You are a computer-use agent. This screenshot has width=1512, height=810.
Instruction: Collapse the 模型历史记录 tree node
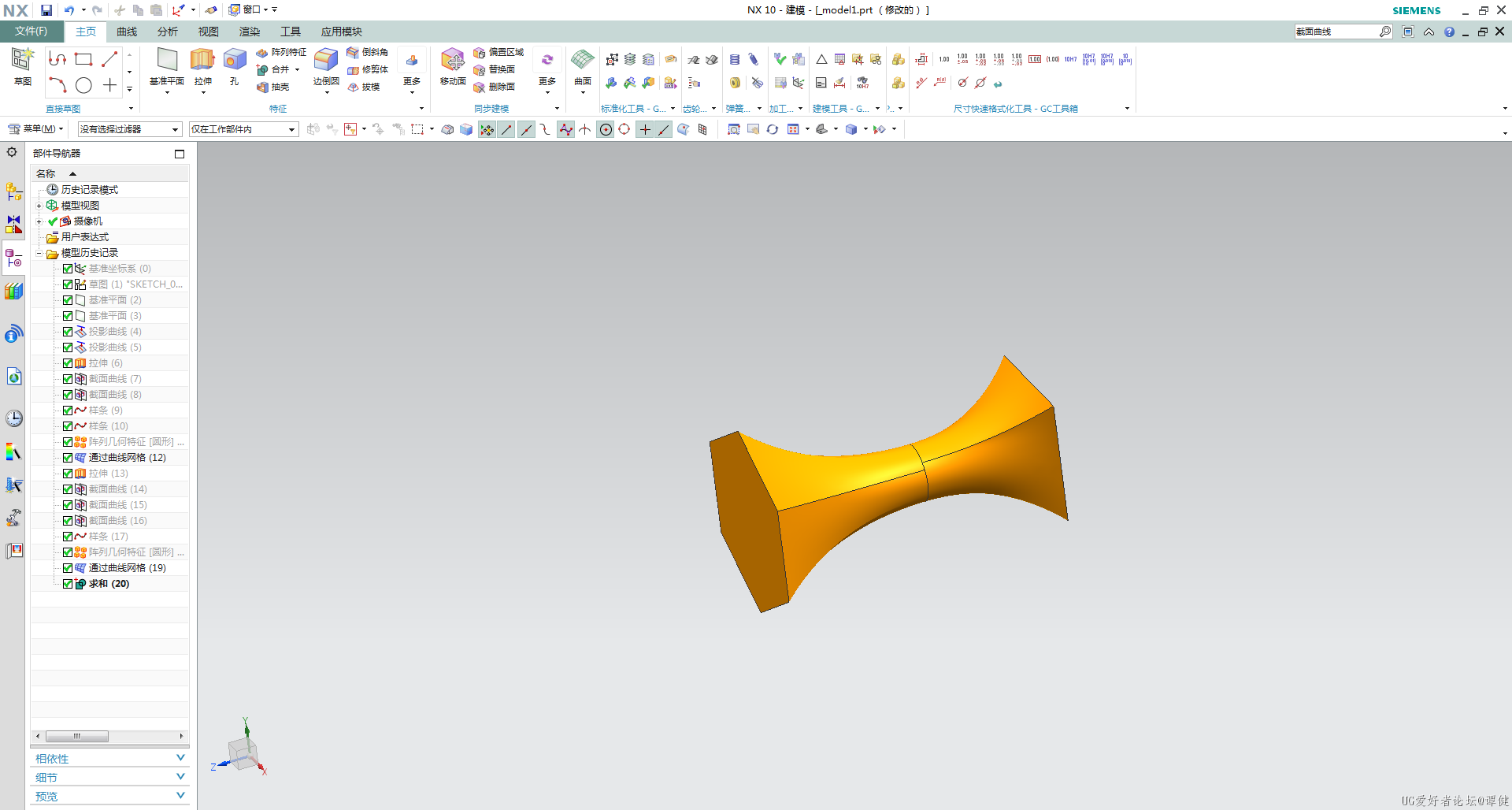tap(39, 253)
